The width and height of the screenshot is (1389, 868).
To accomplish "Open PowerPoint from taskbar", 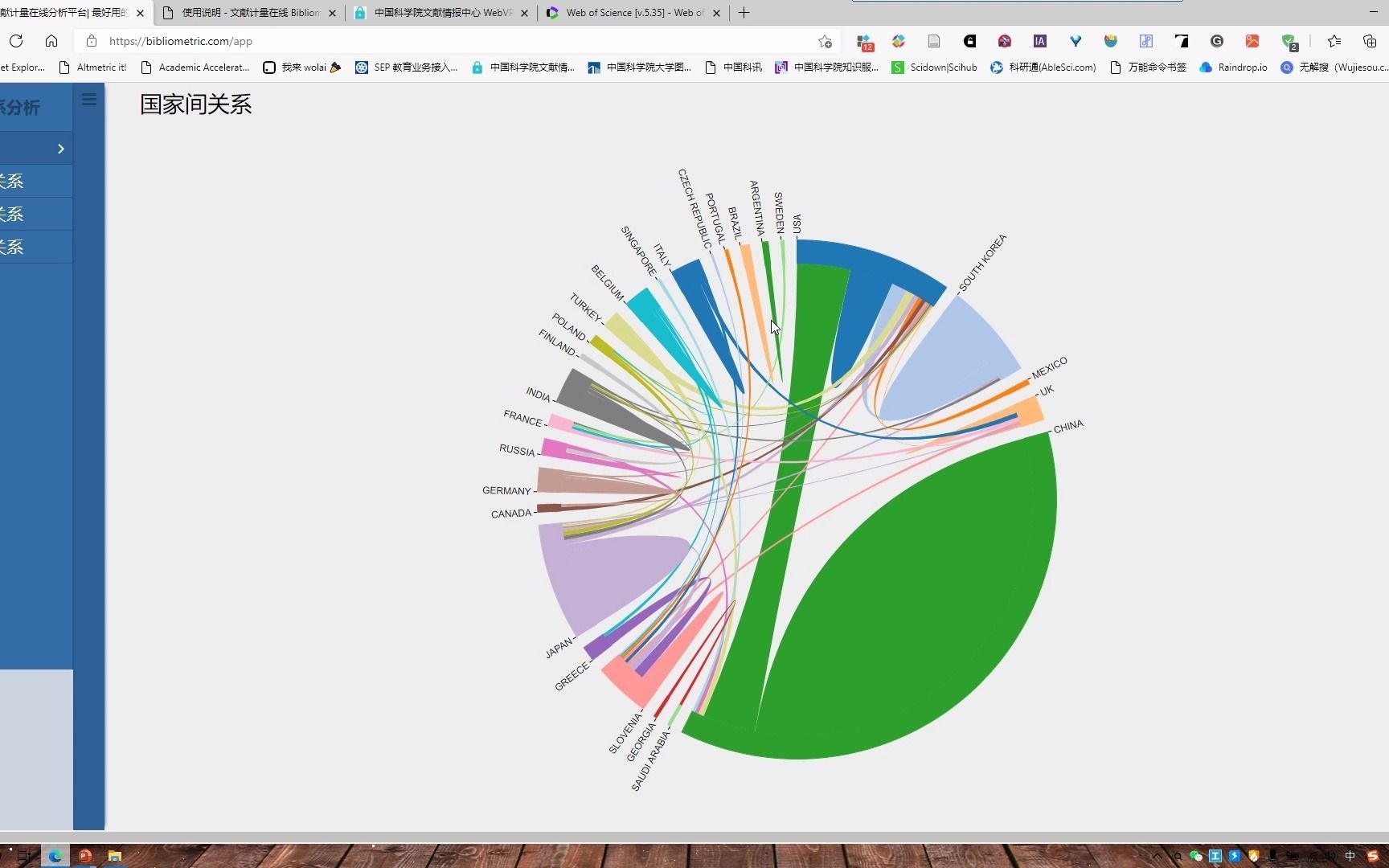I will (x=84, y=856).
